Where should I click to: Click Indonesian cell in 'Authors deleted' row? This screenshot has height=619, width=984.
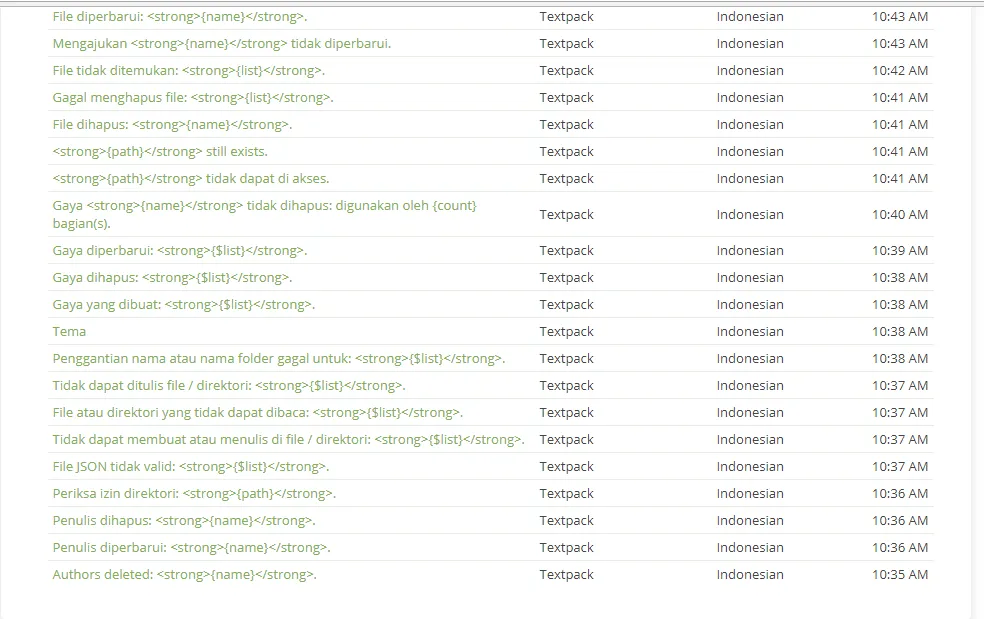coord(750,575)
